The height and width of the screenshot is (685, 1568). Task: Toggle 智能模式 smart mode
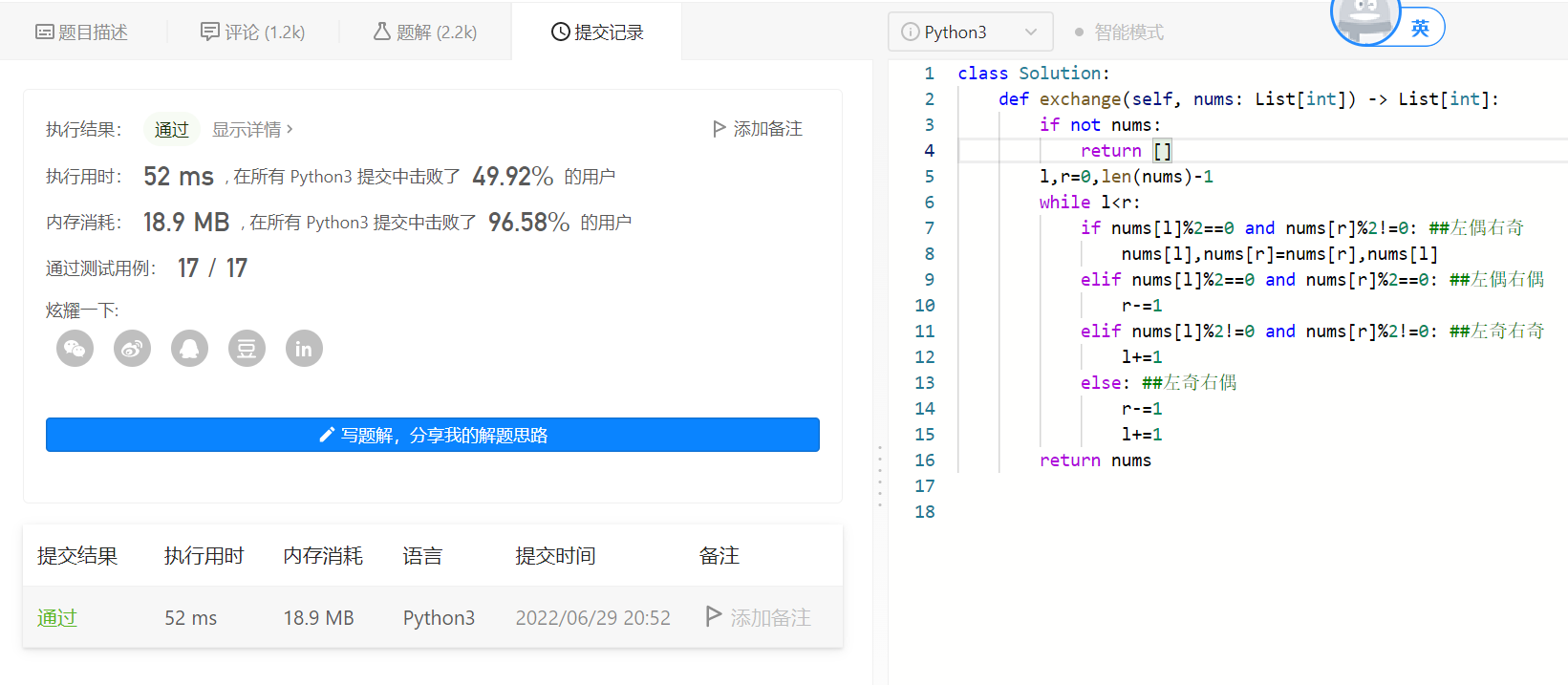[x=1119, y=32]
